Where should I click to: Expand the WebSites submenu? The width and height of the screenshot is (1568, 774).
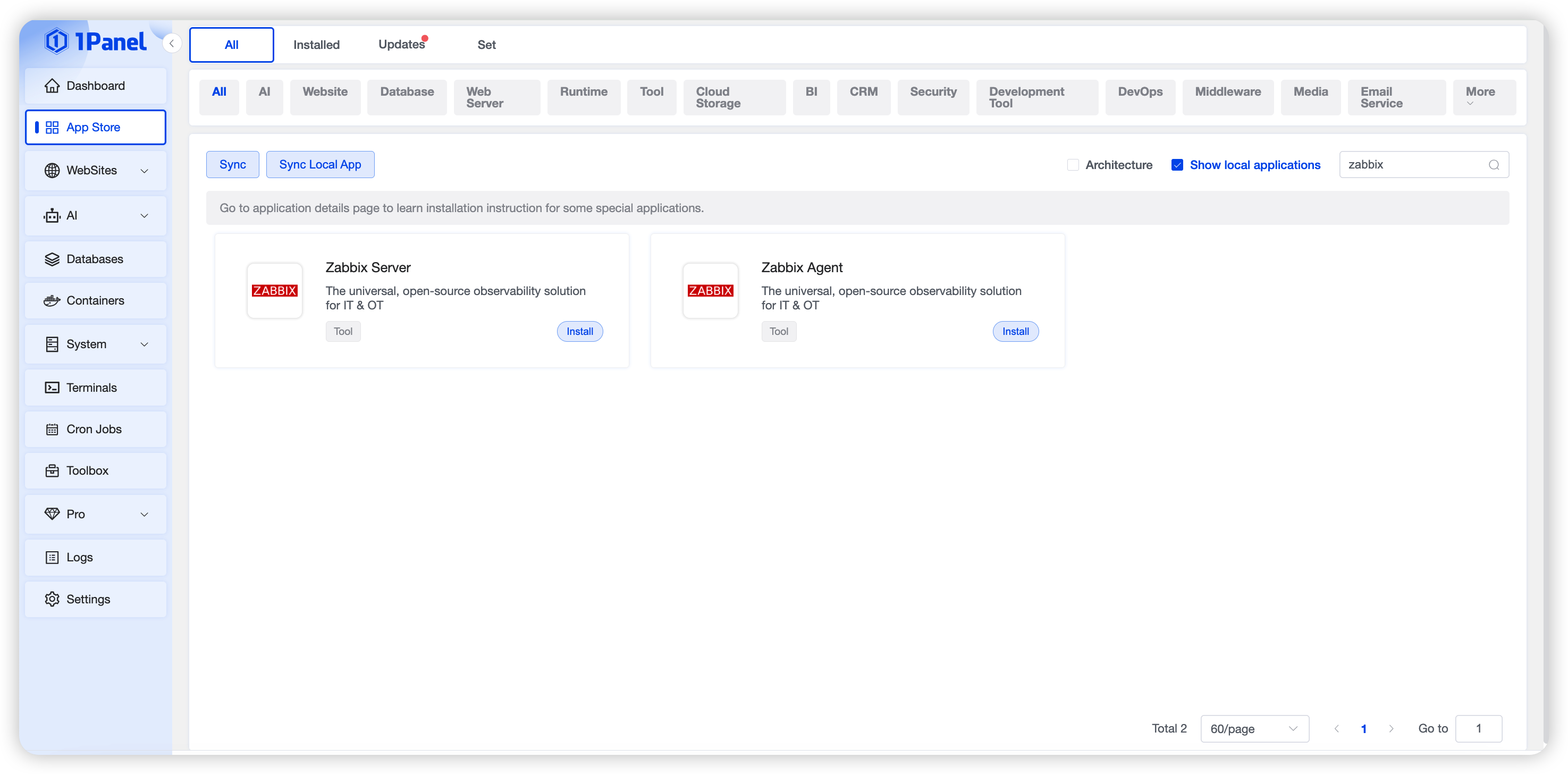(x=144, y=171)
